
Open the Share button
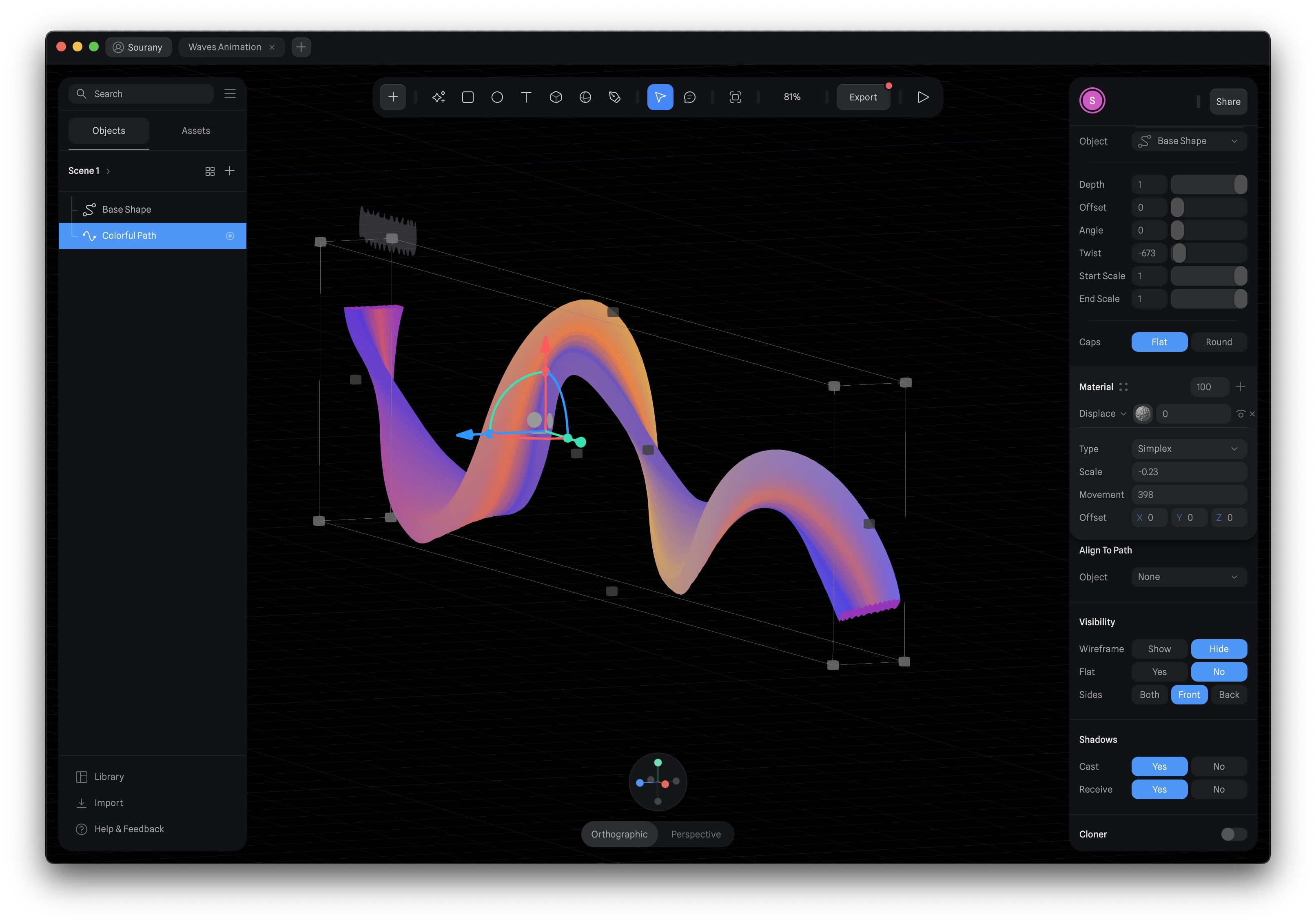coord(1228,101)
